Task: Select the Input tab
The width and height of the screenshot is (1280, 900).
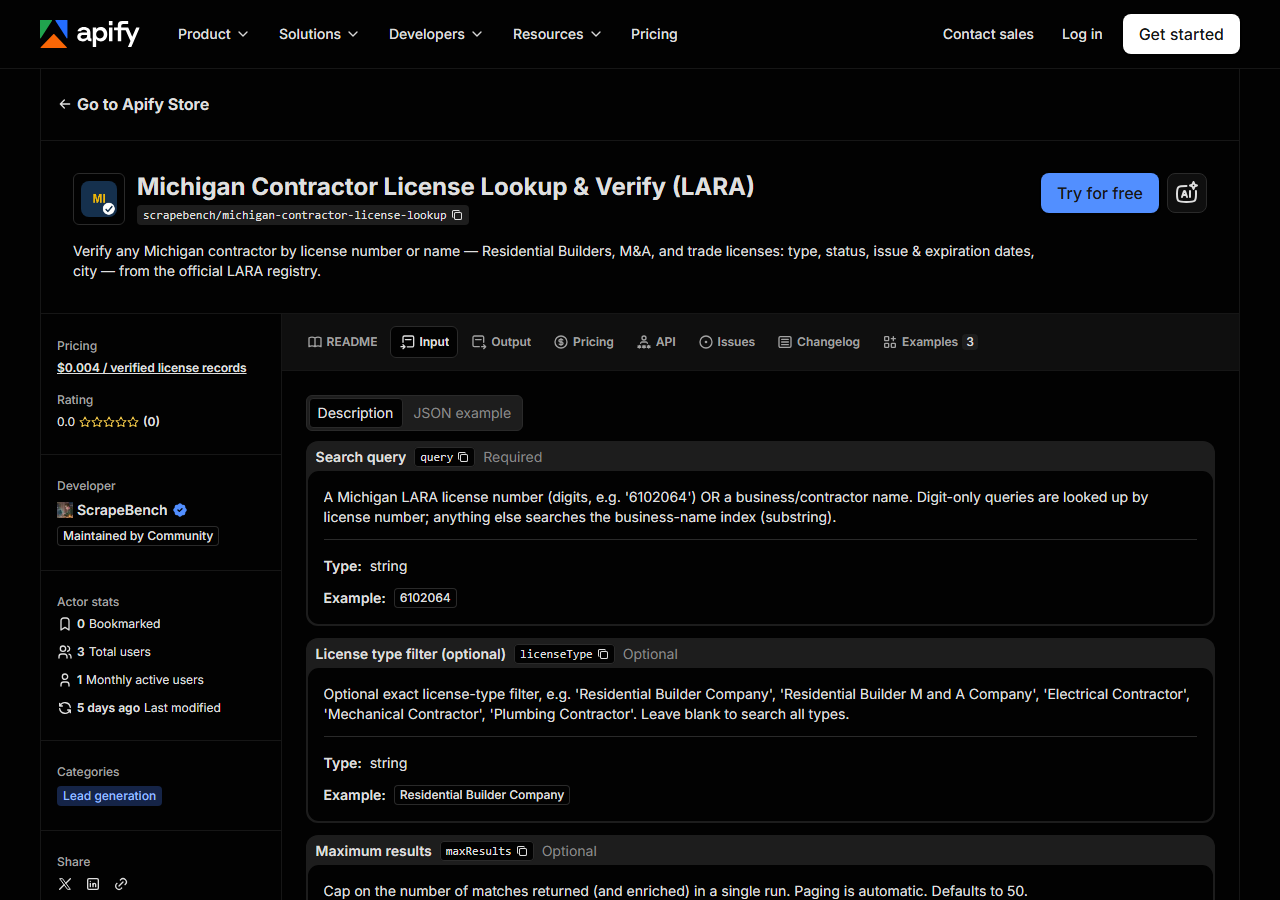Action: [x=424, y=342]
